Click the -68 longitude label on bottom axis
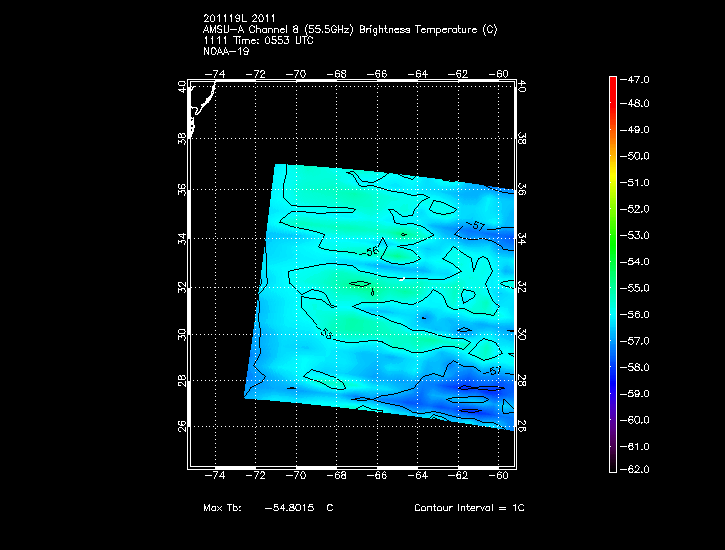 [337, 476]
